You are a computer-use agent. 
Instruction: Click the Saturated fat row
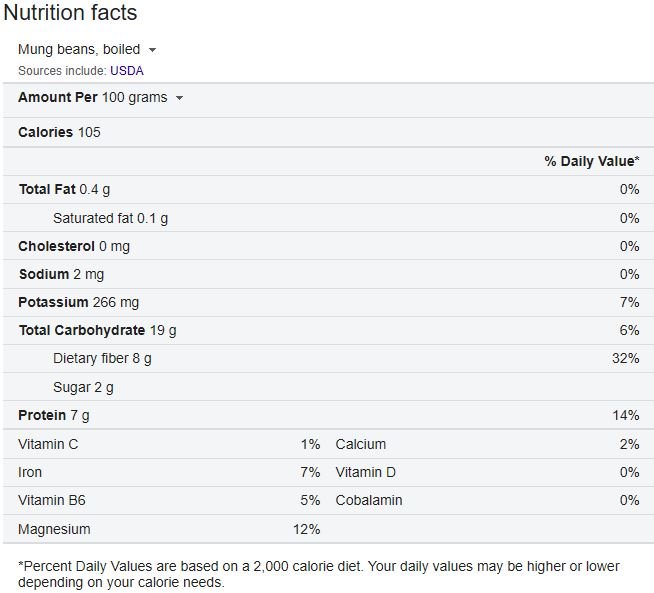click(x=110, y=218)
